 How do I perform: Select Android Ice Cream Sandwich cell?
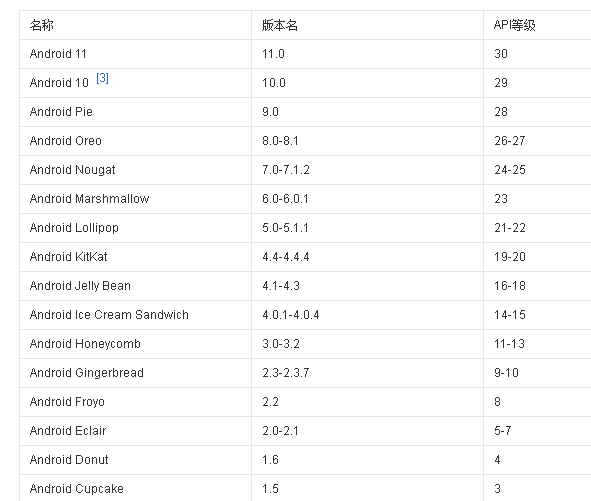(135, 315)
